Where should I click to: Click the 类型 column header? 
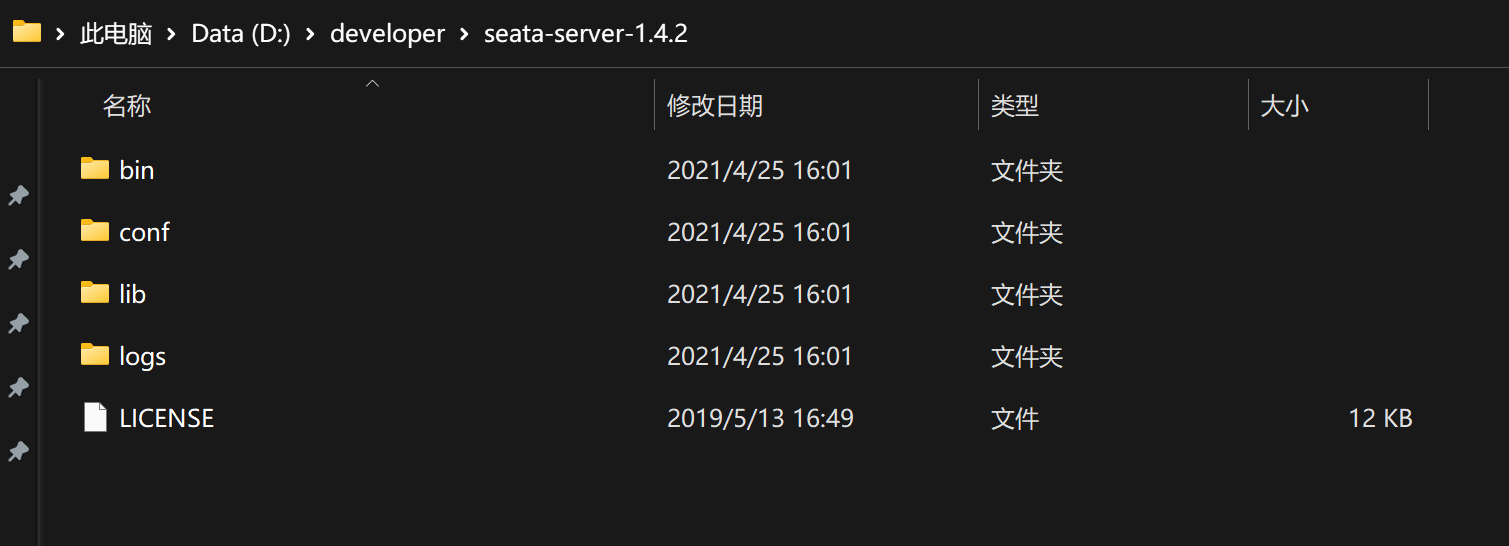coord(1015,106)
